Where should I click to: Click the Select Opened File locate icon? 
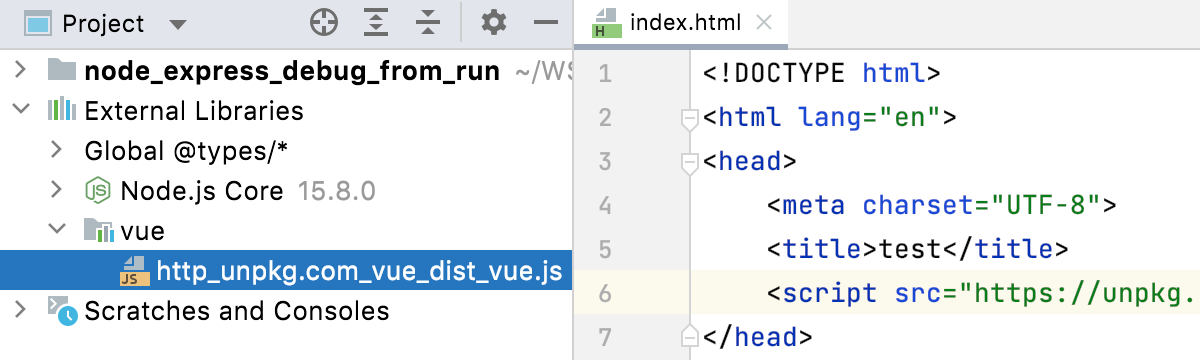tap(323, 22)
